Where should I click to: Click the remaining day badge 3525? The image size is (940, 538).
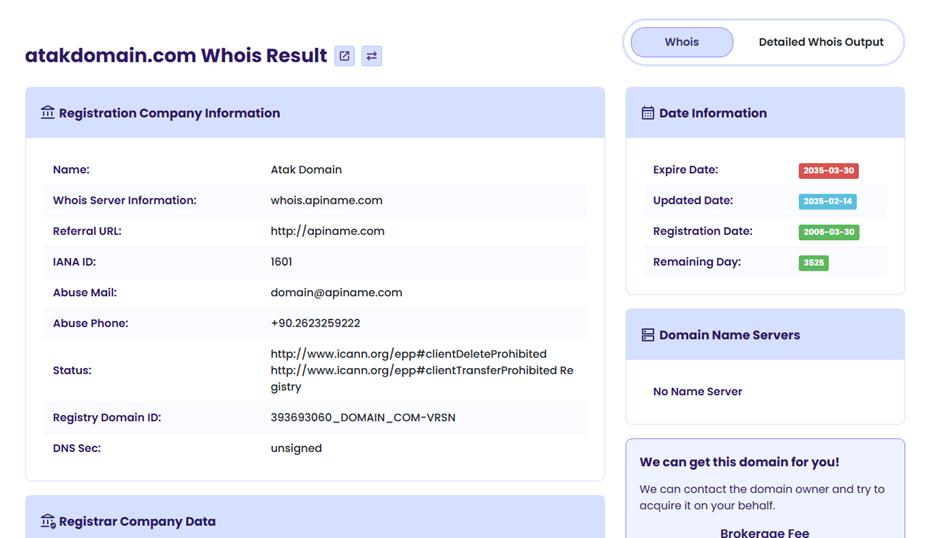(814, 262)
